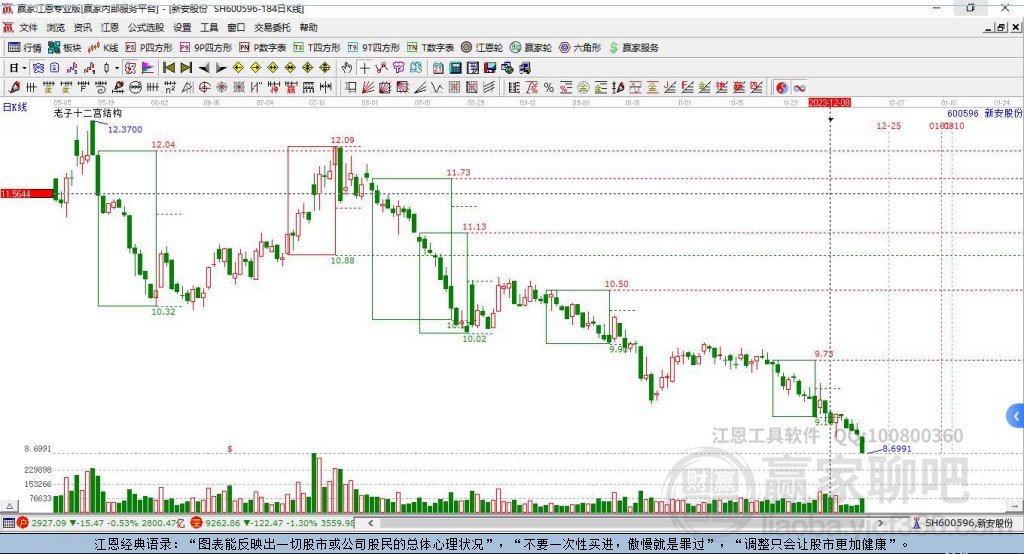Image resolution: width=1024 pixels, height=554 pixels.
Task: Toggle the crosshair cursor tool
Action: pos(364,68)
